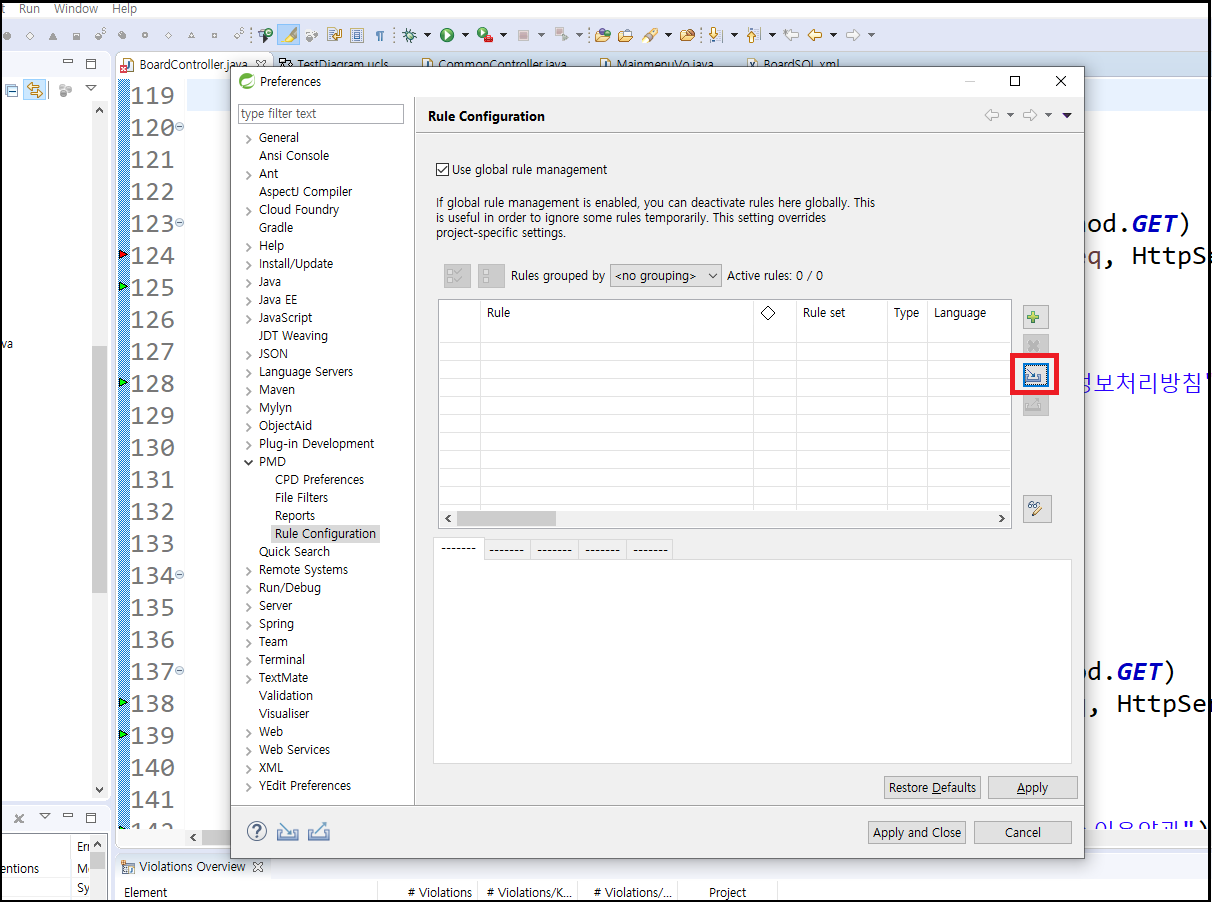Image resolution: width=1212 pixels, height=902 pixels.
Task: Click the rule table scroll right arrow
Action: point(1002,518)
